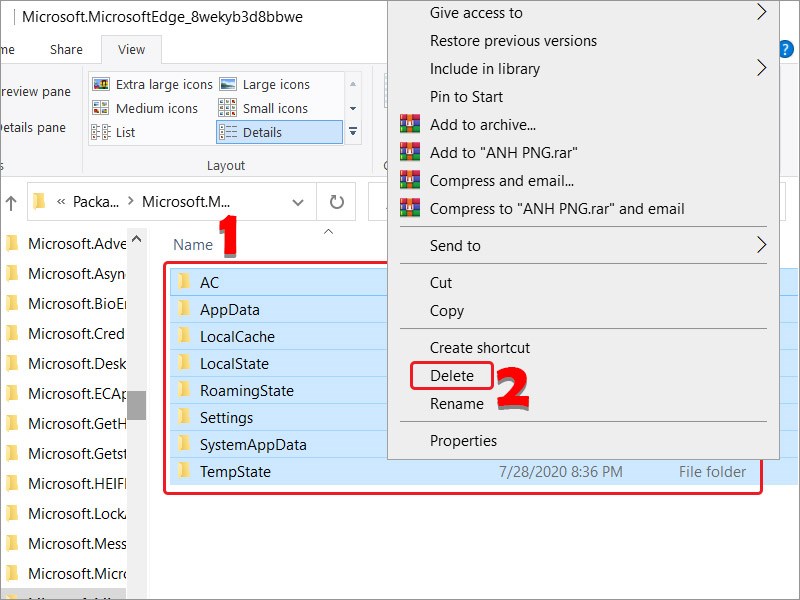Click the AppData folder icon

click(x=184, y=309)
